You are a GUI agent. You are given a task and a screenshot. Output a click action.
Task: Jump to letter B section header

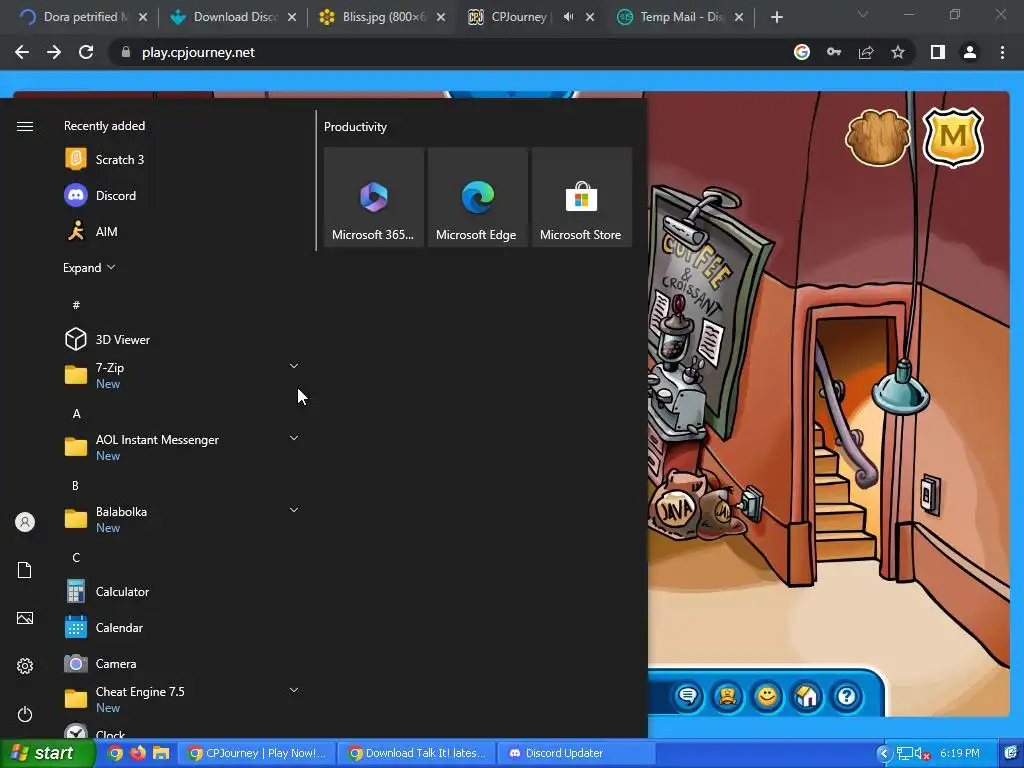75,486
